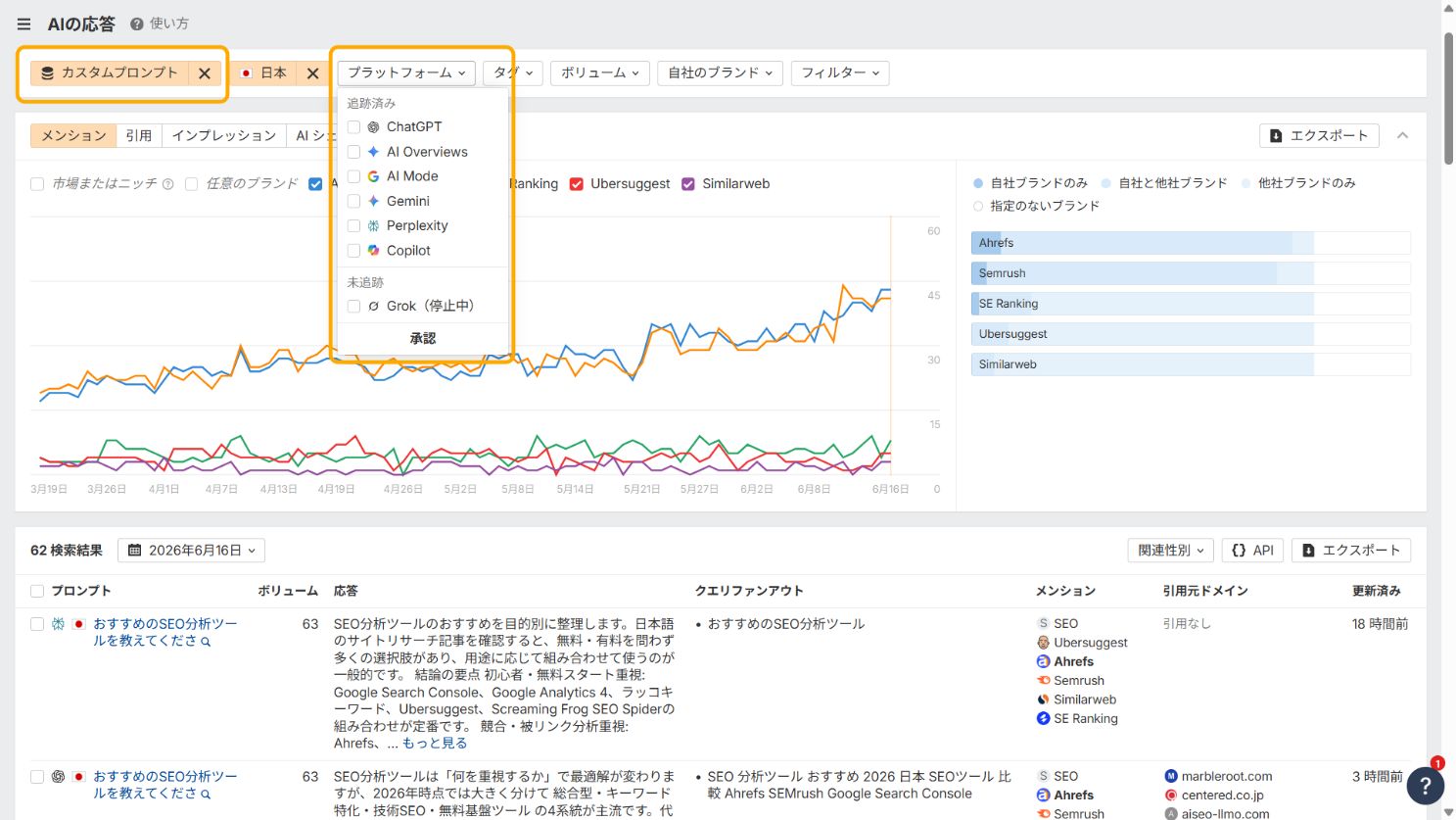This screenshot has height=820, width=1456.
Task: Select 自社ブランドのみ legend option
Action: 1030,183
